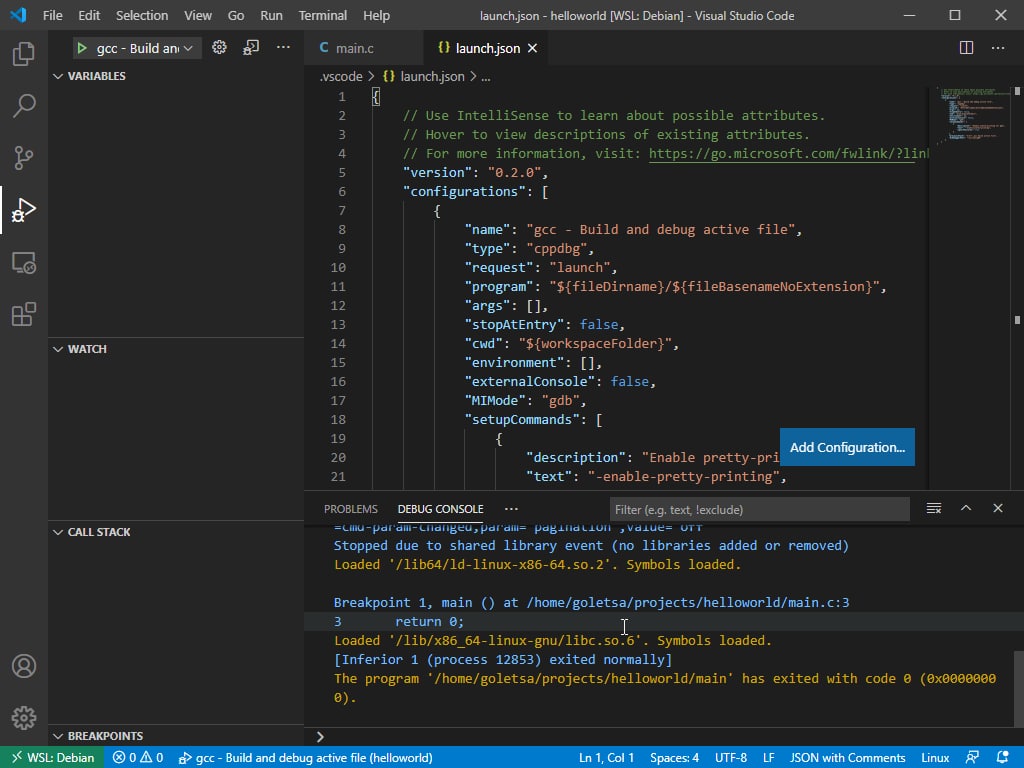Open the WSL: Debian remote indicator
The height and width of the screenshot is (768, 1024).
(52, 758)
